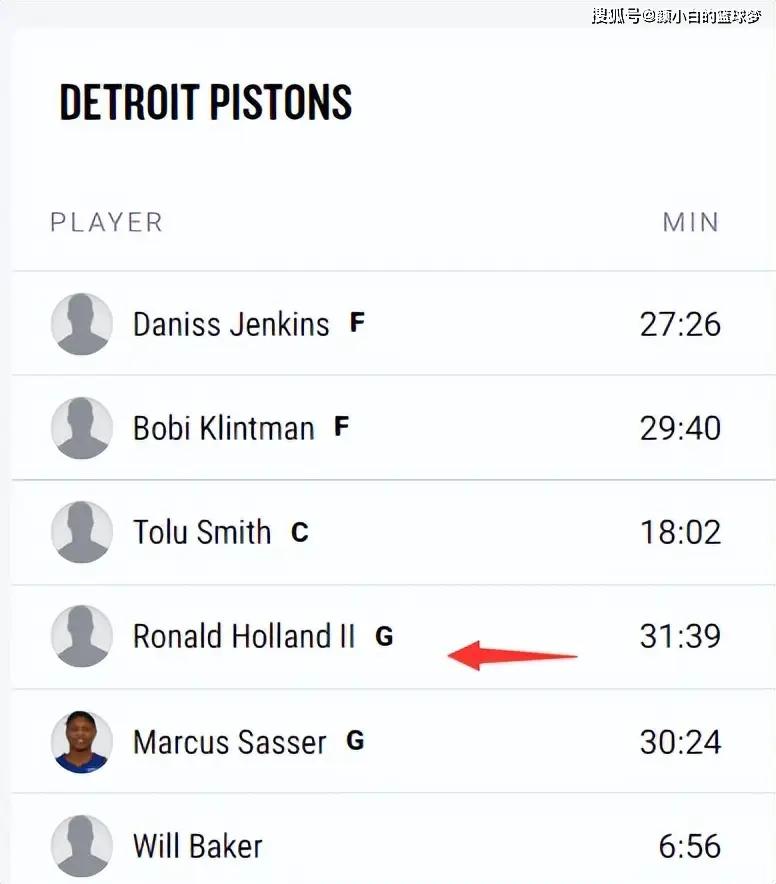
Task: Click Marcus Sasser's 30:24 minutes value
Action: pyautogui.click(x=680, y=742)
